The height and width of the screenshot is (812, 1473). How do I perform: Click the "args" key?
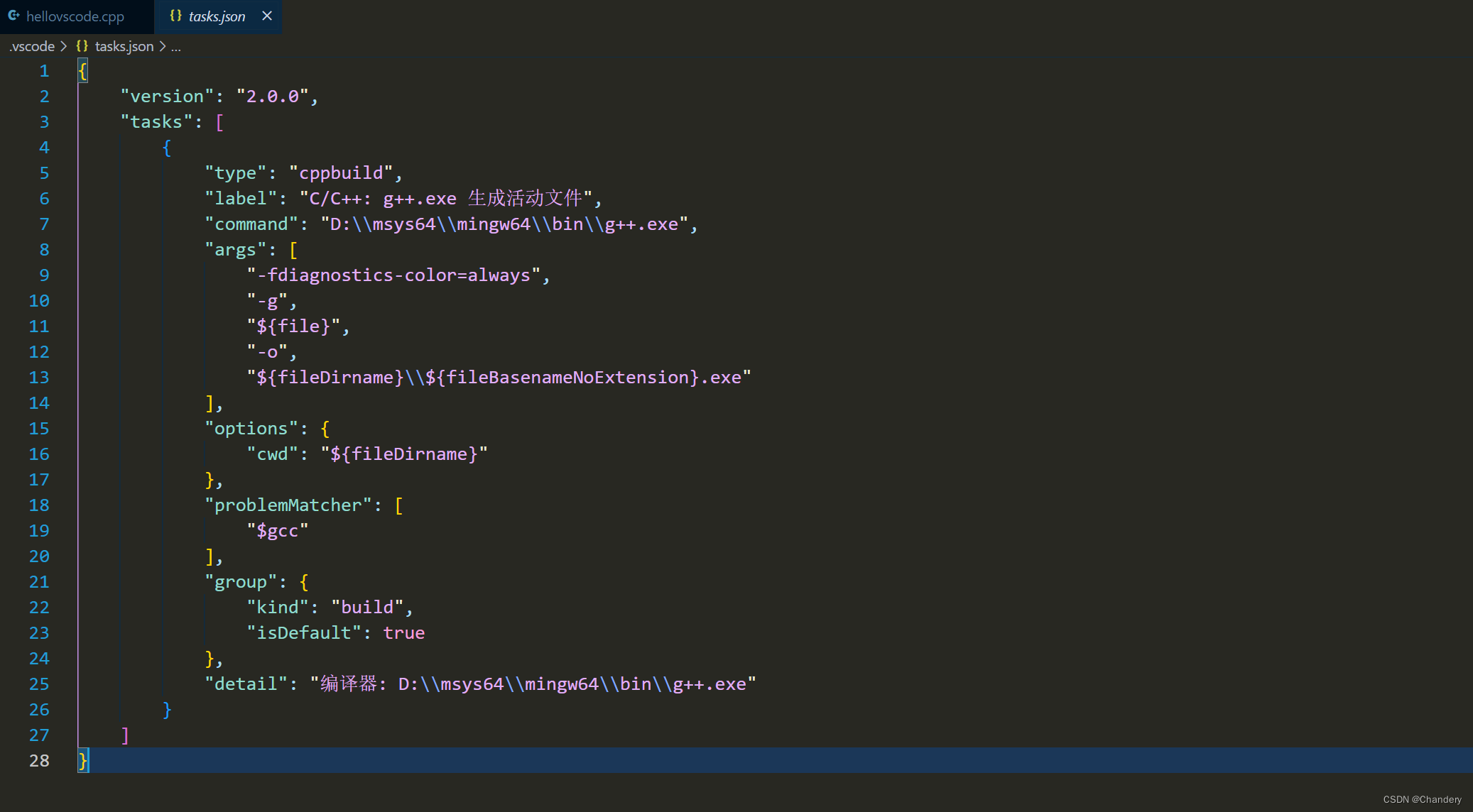236,250
